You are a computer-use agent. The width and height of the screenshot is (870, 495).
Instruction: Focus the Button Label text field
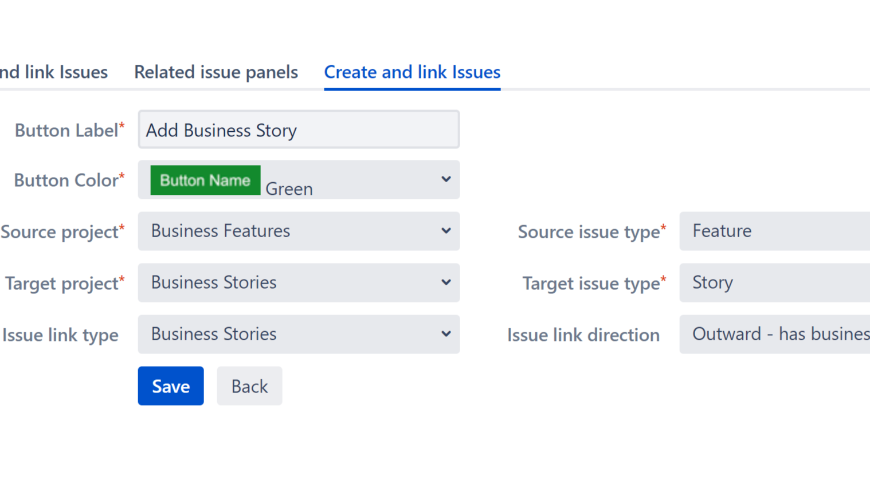coord(298,130)
